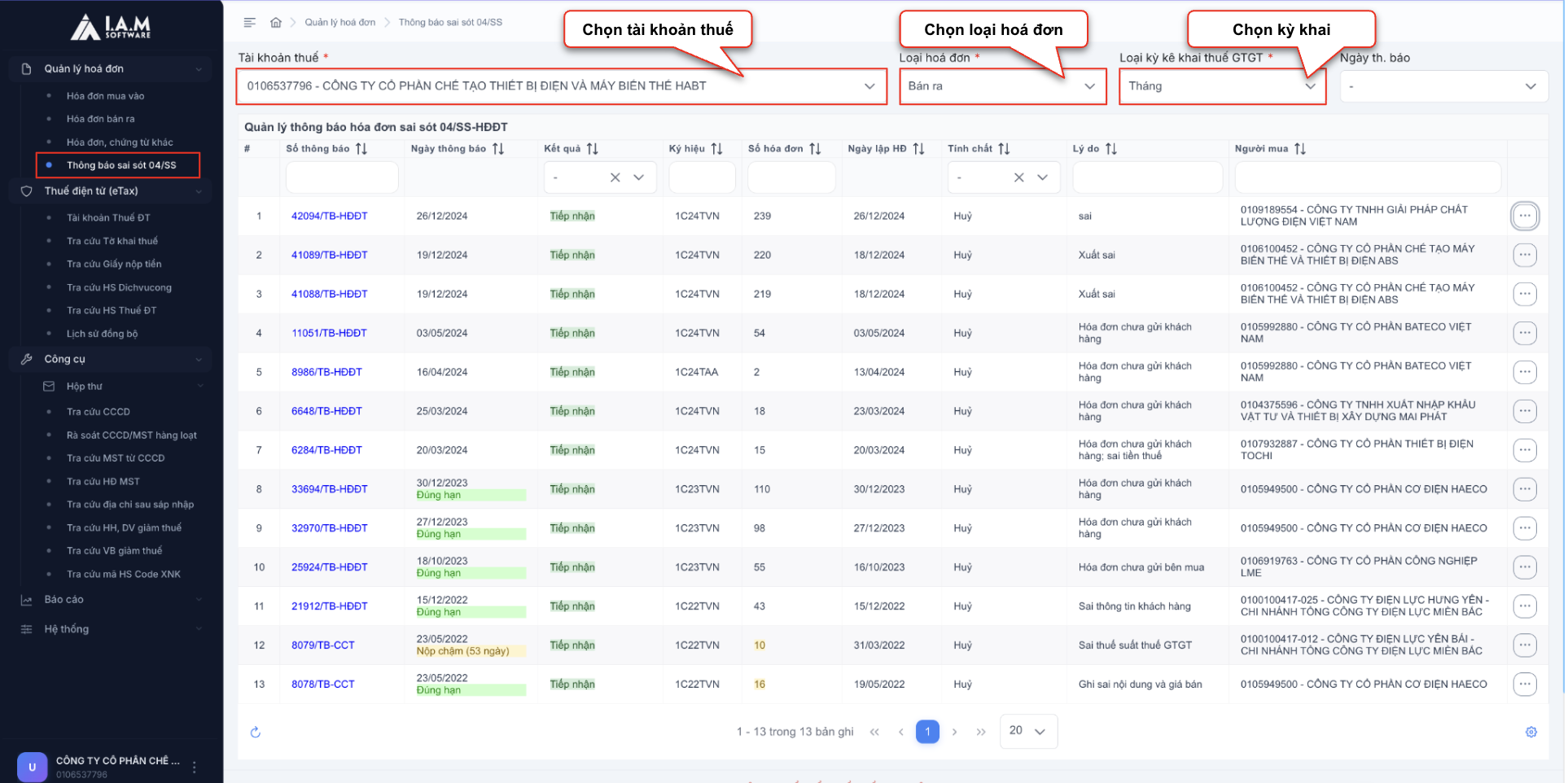Select Tra cứu Tờ khai thuế

pyautogui.click(x=112, y=241)
